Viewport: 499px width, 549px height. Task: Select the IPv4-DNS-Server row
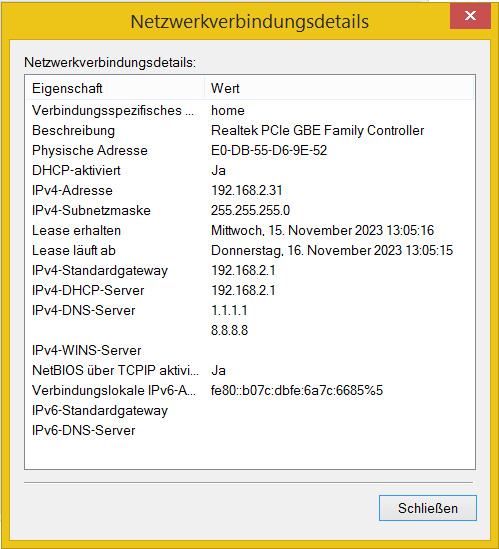coord(250,310)
